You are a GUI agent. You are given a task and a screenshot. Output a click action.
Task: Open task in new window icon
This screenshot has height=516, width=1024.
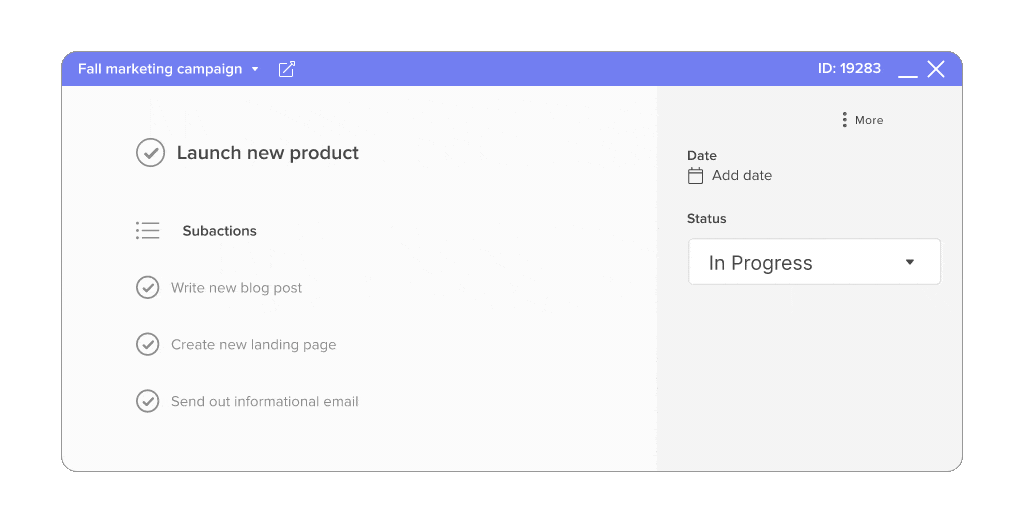[x=287, y=69]
